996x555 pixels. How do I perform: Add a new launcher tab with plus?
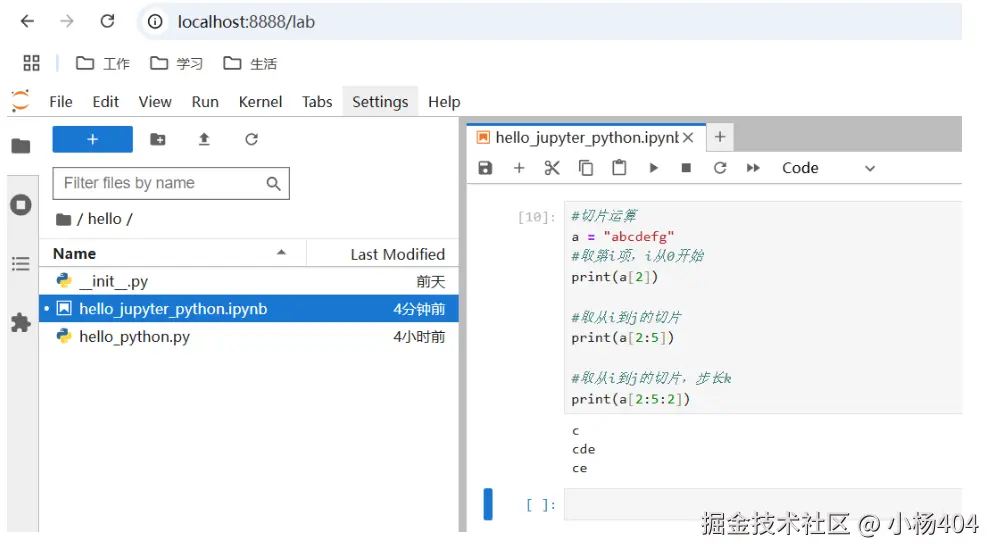[720, 137]
